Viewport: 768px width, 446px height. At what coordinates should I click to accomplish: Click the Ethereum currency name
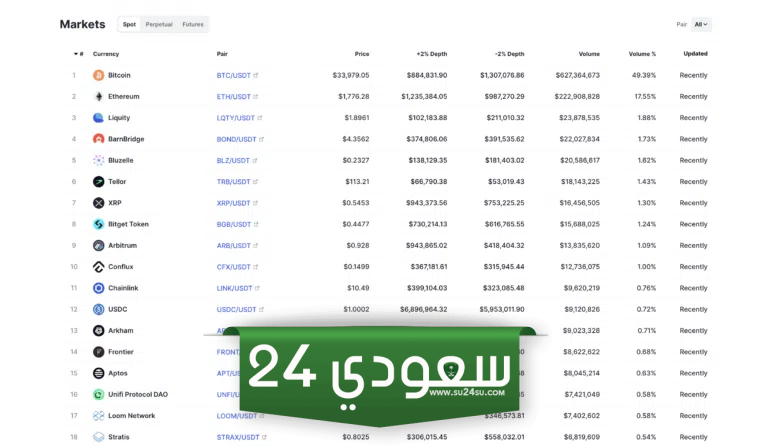pos(123,96)
